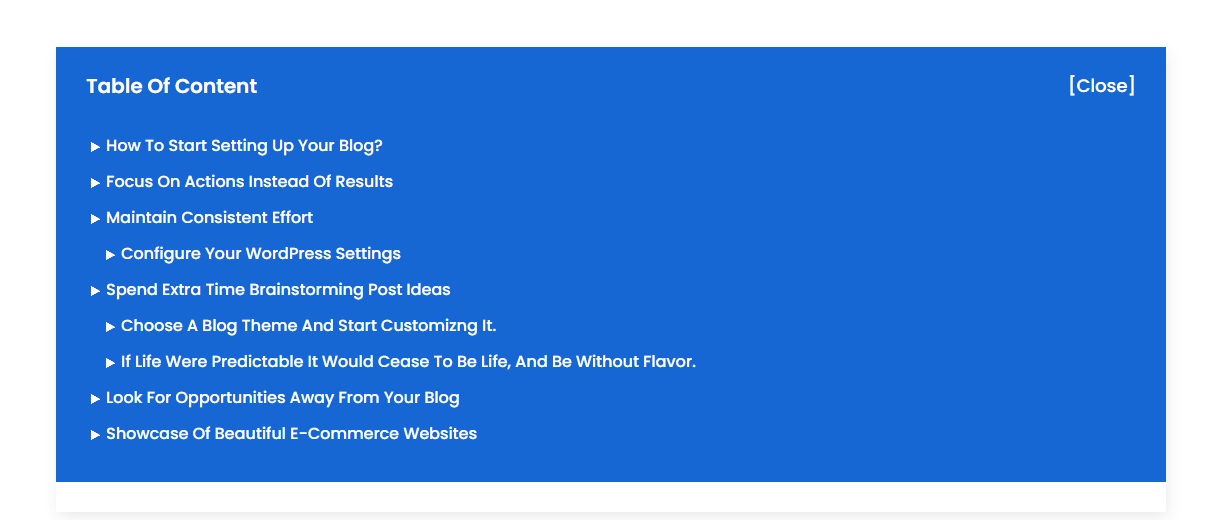Click arrow marker before 'Maintain Consistent Effort'
1216x520 pixels.
(x=95, y=219)
